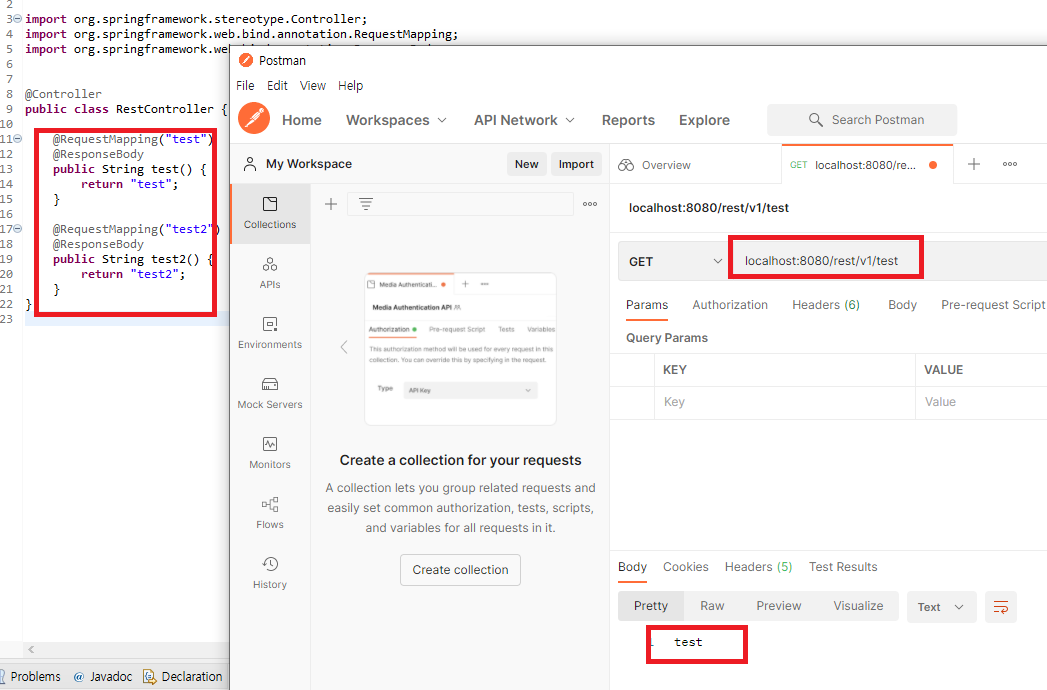Switch to Headers (6) request tab
Viewport: 1047px width, 690px height.
click(826, 305)
